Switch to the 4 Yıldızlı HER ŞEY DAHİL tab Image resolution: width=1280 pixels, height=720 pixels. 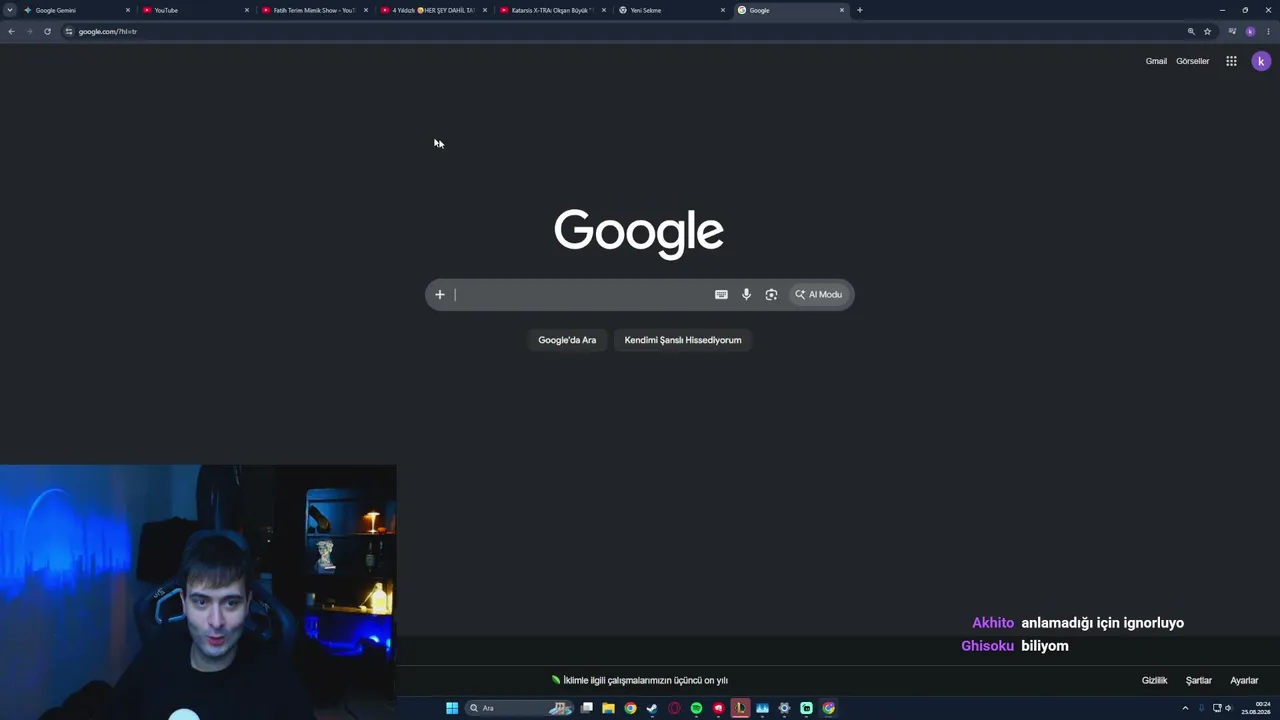[x=434, y=10]
